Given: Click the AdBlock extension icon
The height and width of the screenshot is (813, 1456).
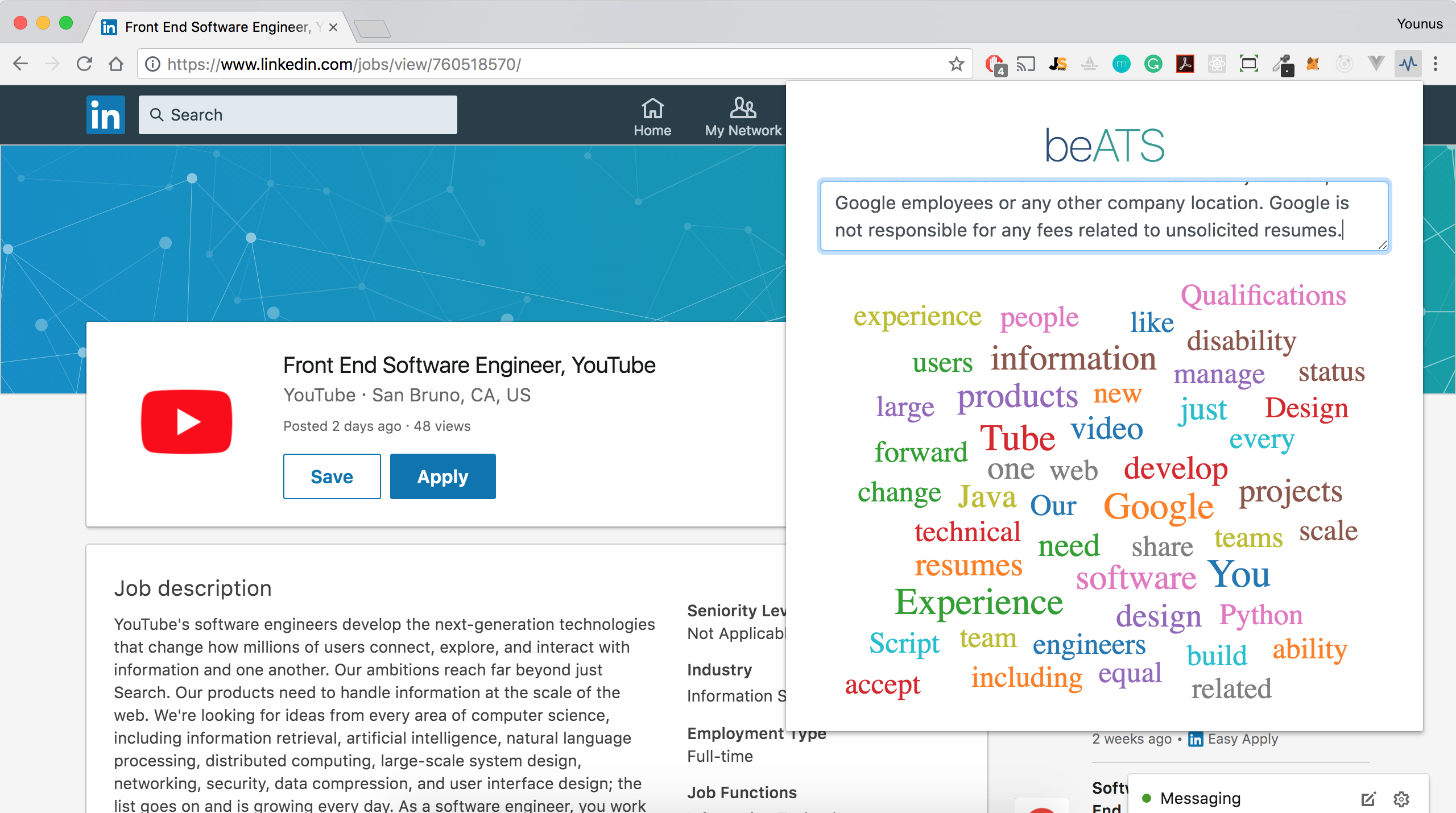Looking at the screenshot, I should click(x=995, y=64).
